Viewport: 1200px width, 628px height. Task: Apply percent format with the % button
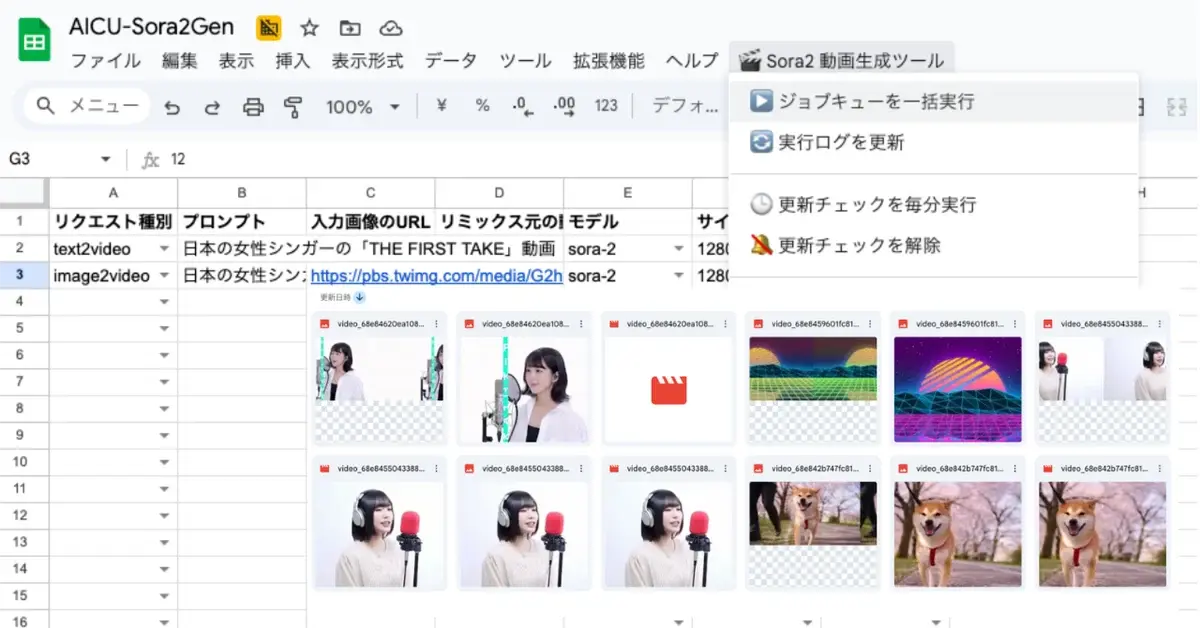[x=482, y=106]
